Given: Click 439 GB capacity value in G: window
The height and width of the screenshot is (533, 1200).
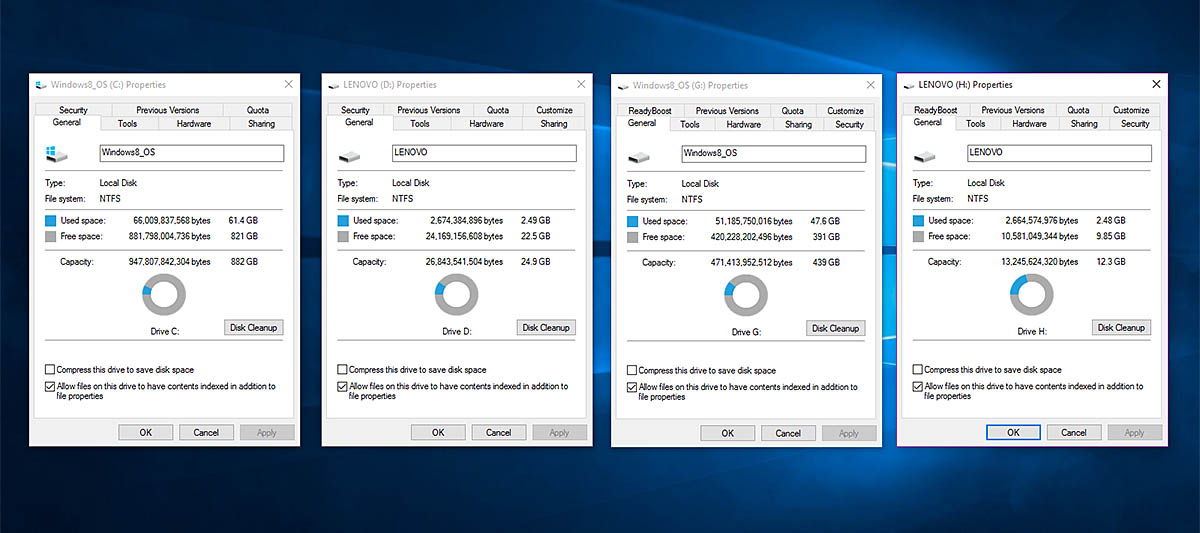Looking at the screenshot, I should click(827, 262).
